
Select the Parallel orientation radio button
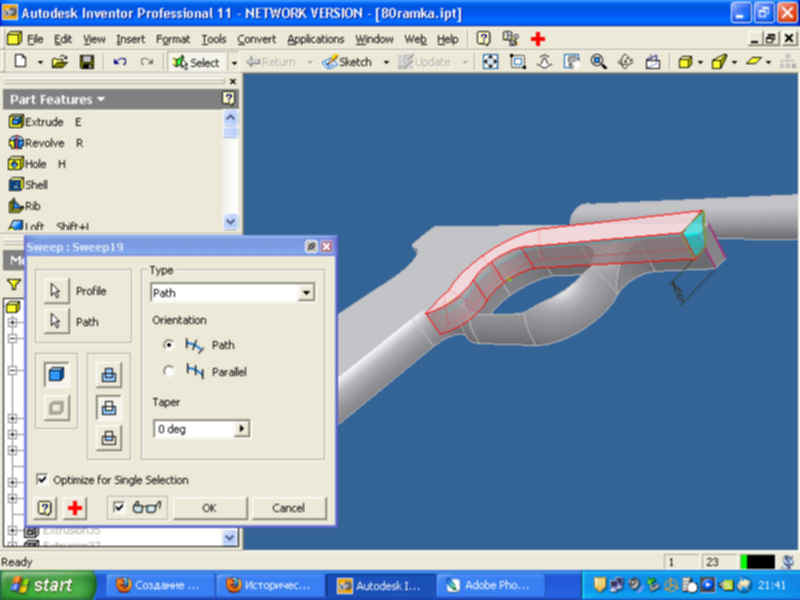coord(169,371)
